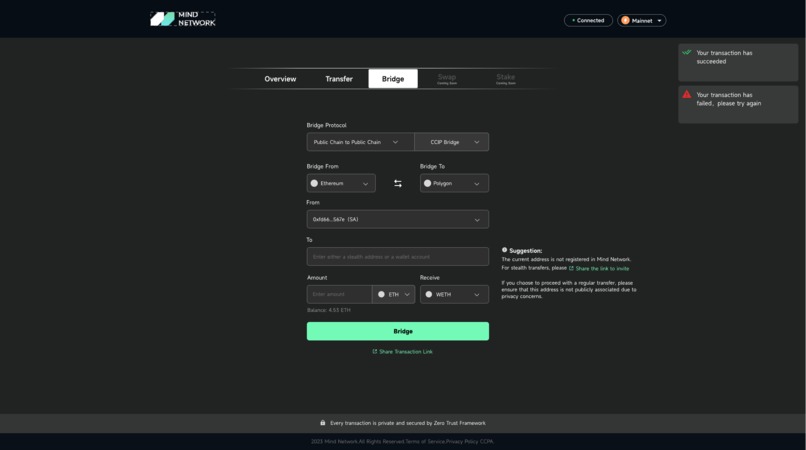Open Terms of Service link
Screen dimensions: 806x450
[425, 441]
